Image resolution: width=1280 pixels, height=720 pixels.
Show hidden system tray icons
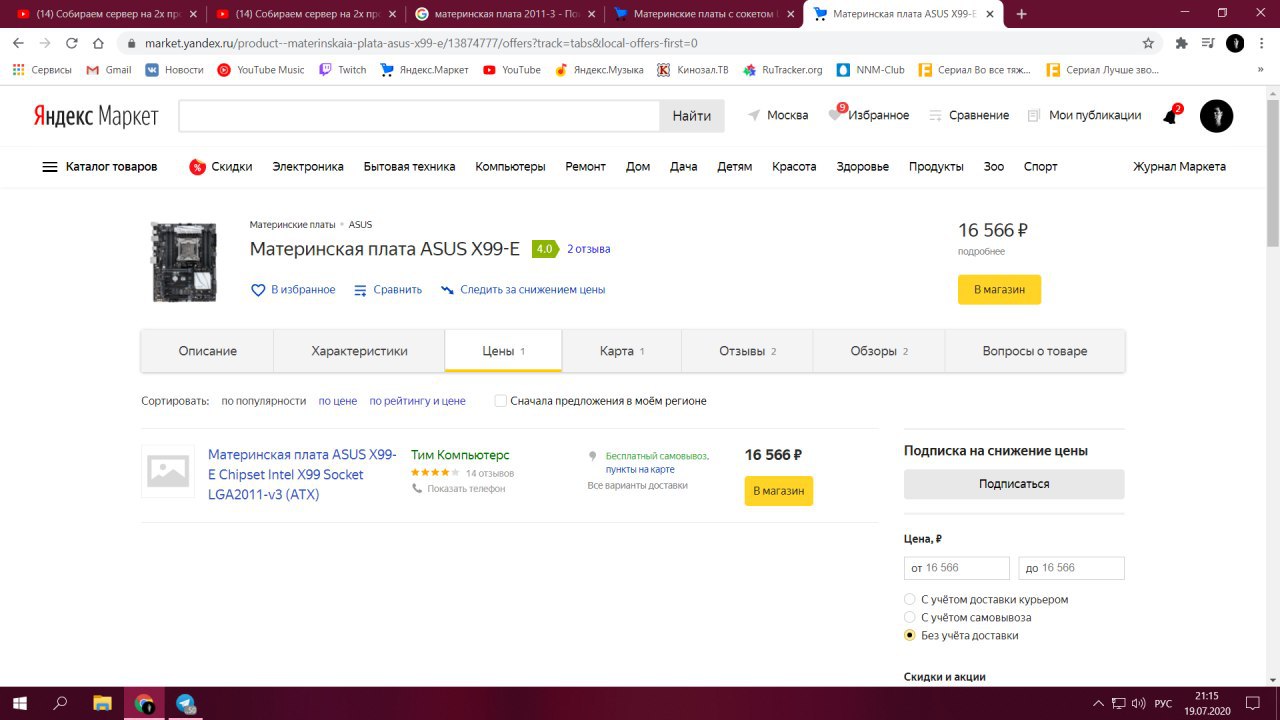[1098, 703]
